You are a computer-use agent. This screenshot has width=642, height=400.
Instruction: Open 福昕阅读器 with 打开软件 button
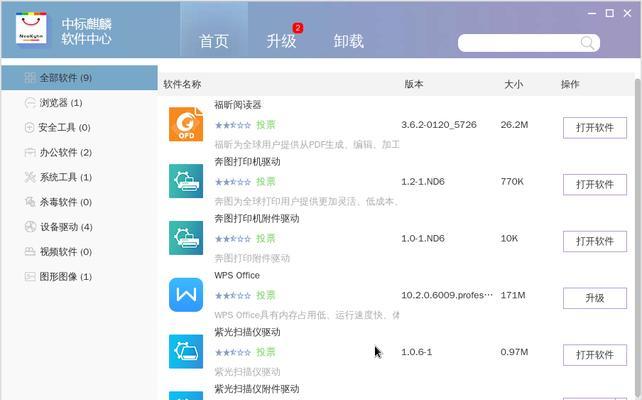coord(595,128)
